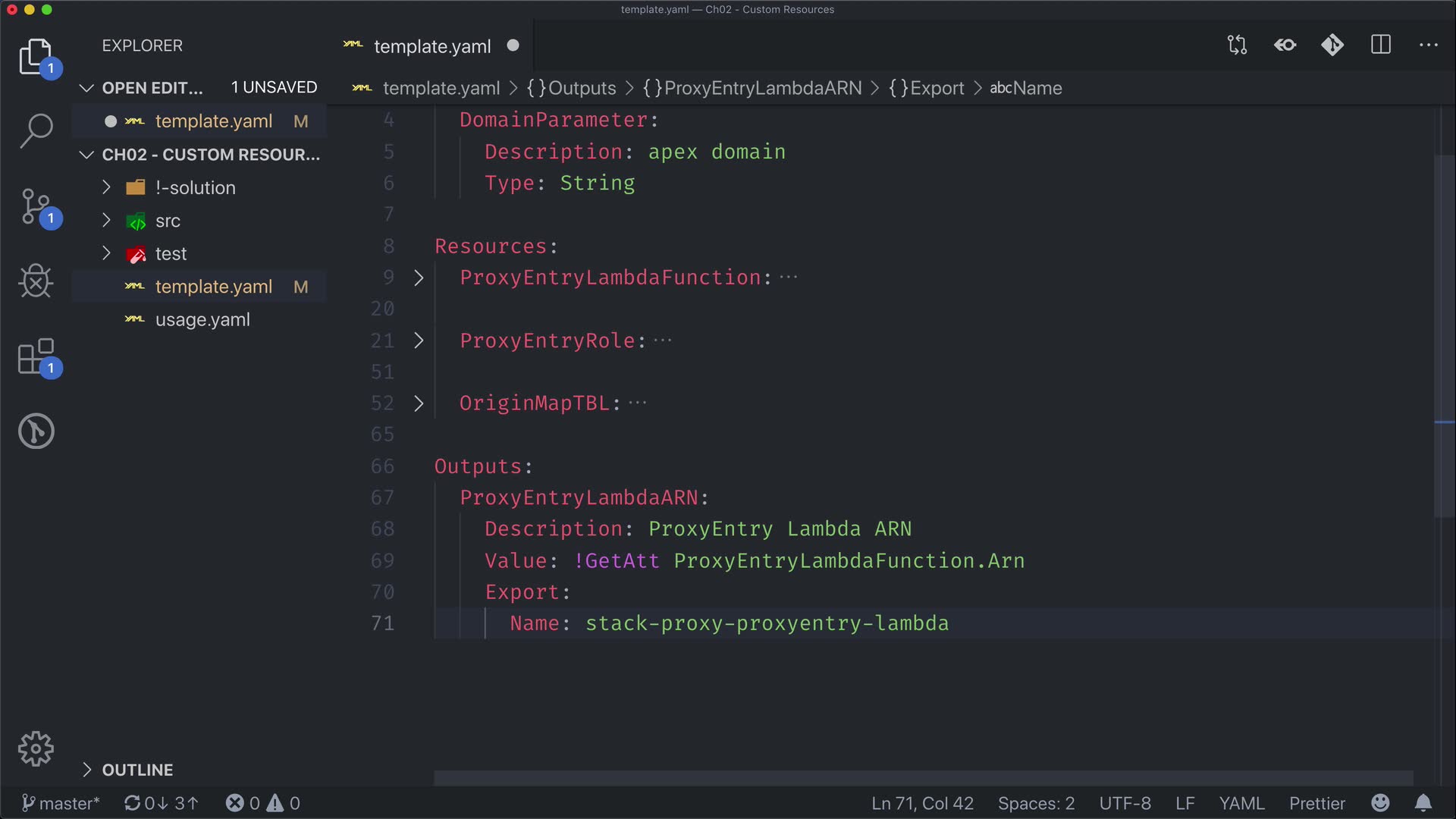The height and width of the screenshot is (819, 1456).
Task: Select the template.yaml editor tab
Action: [x=432, y=46]
